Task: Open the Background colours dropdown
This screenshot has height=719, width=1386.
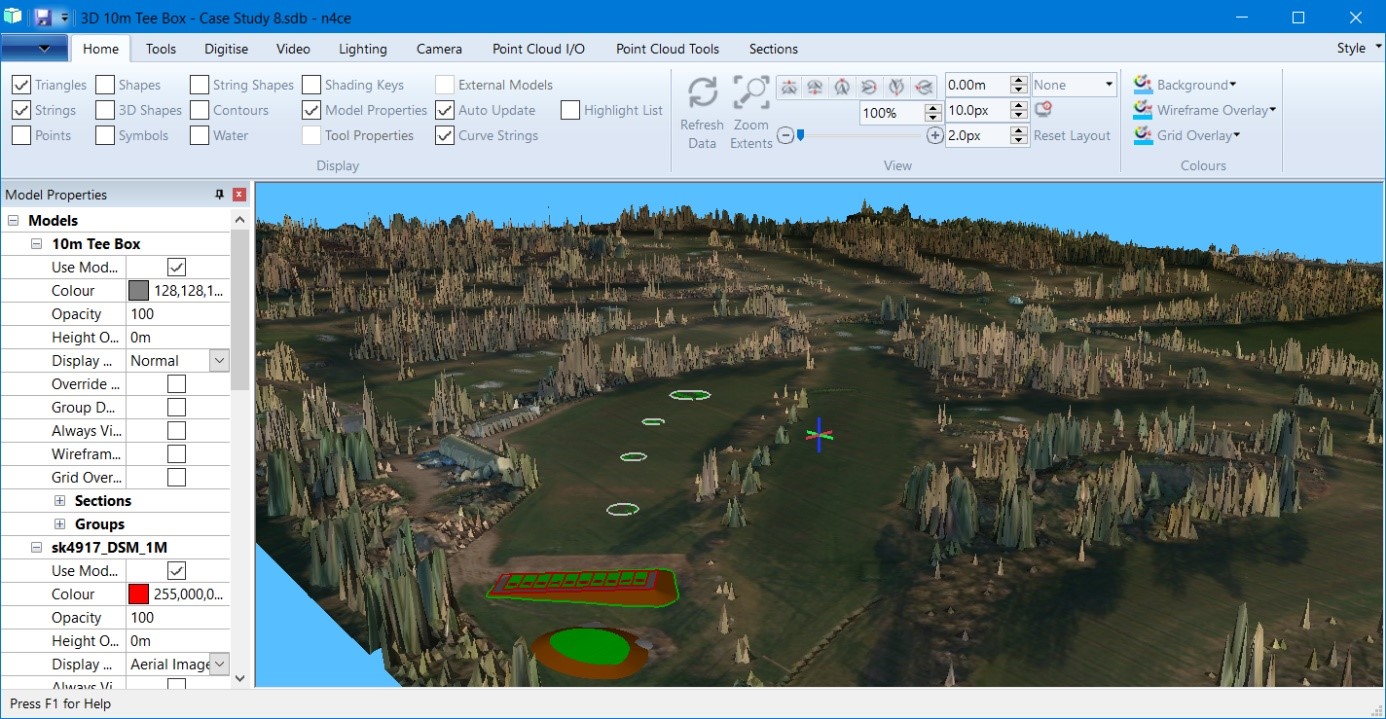Action: [x=1233, y=85]
